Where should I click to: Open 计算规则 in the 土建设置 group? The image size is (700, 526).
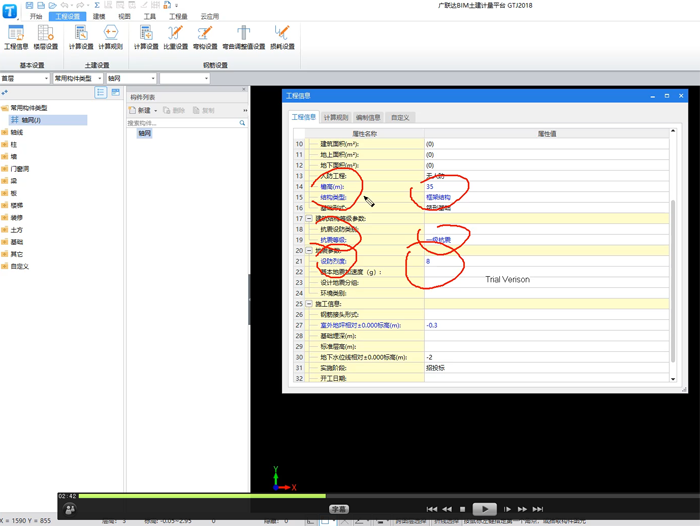click(110, 37)
